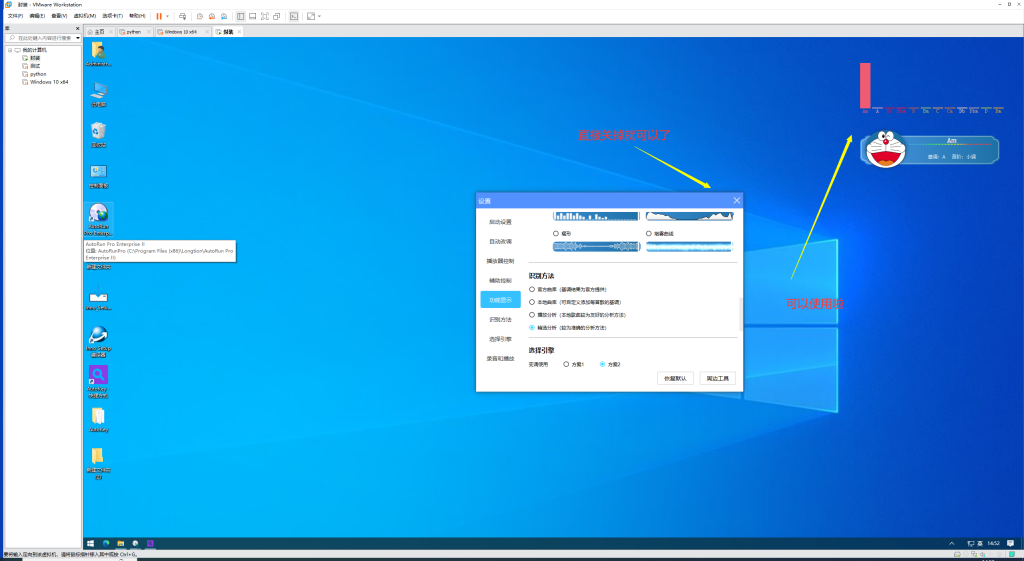Image resolution: width=1024 pixels, height=561 pixels.
Task: Select the left waveform style radio button
Action: click(x=556, y=233)
